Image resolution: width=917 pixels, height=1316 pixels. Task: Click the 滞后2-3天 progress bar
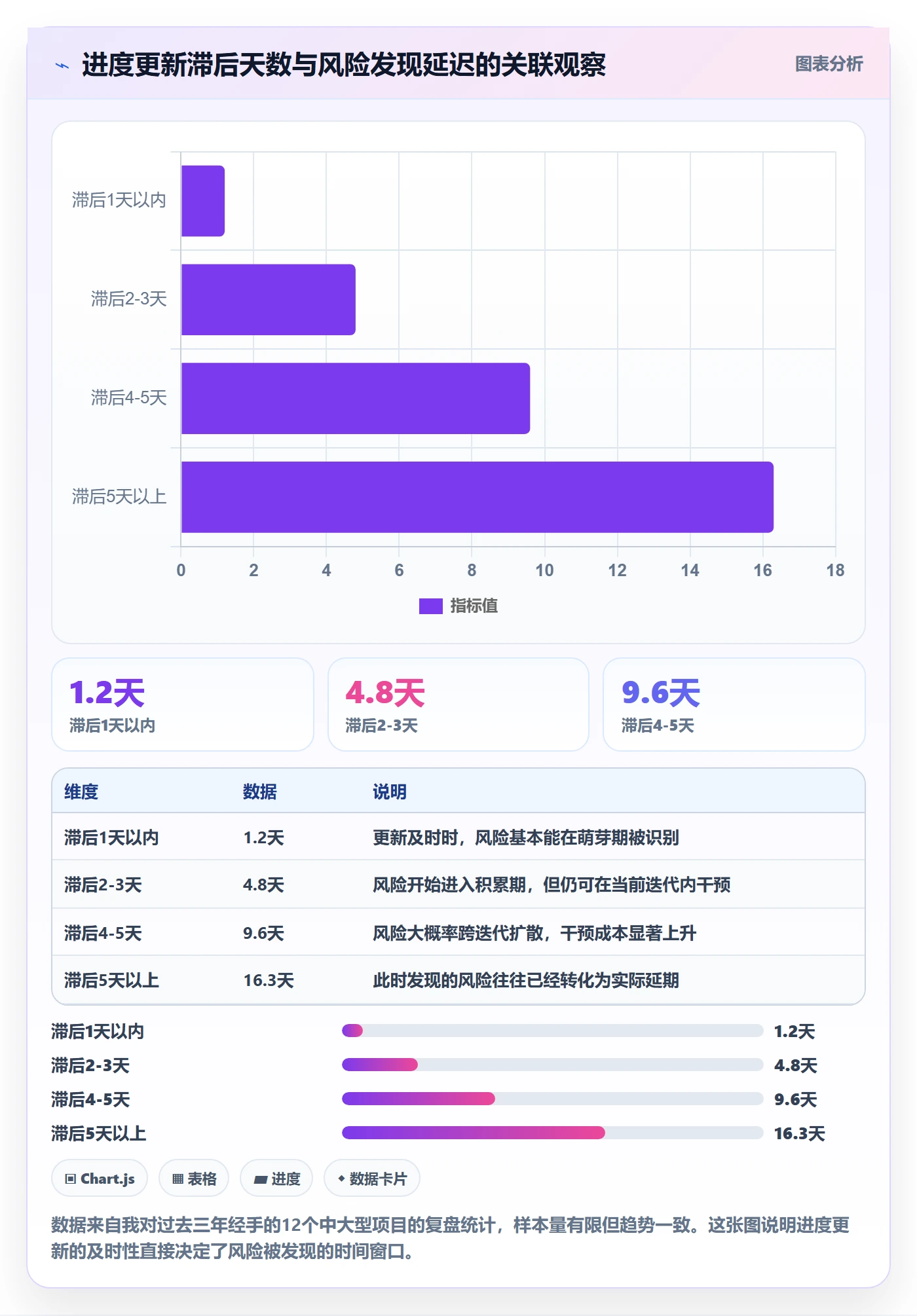[552, 1065]
